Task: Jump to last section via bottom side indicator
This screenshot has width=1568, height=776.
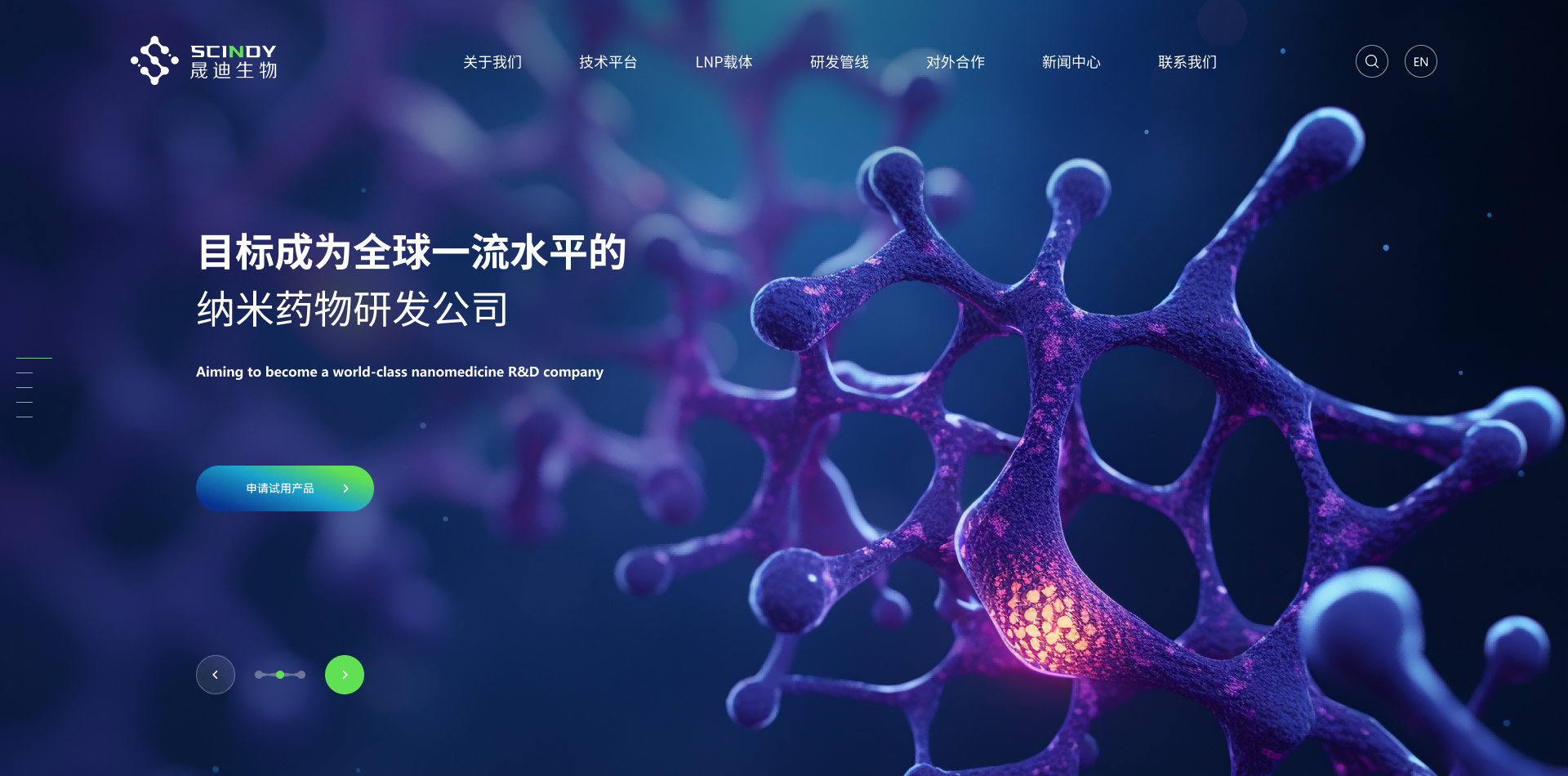Action: tap(24, 417)
